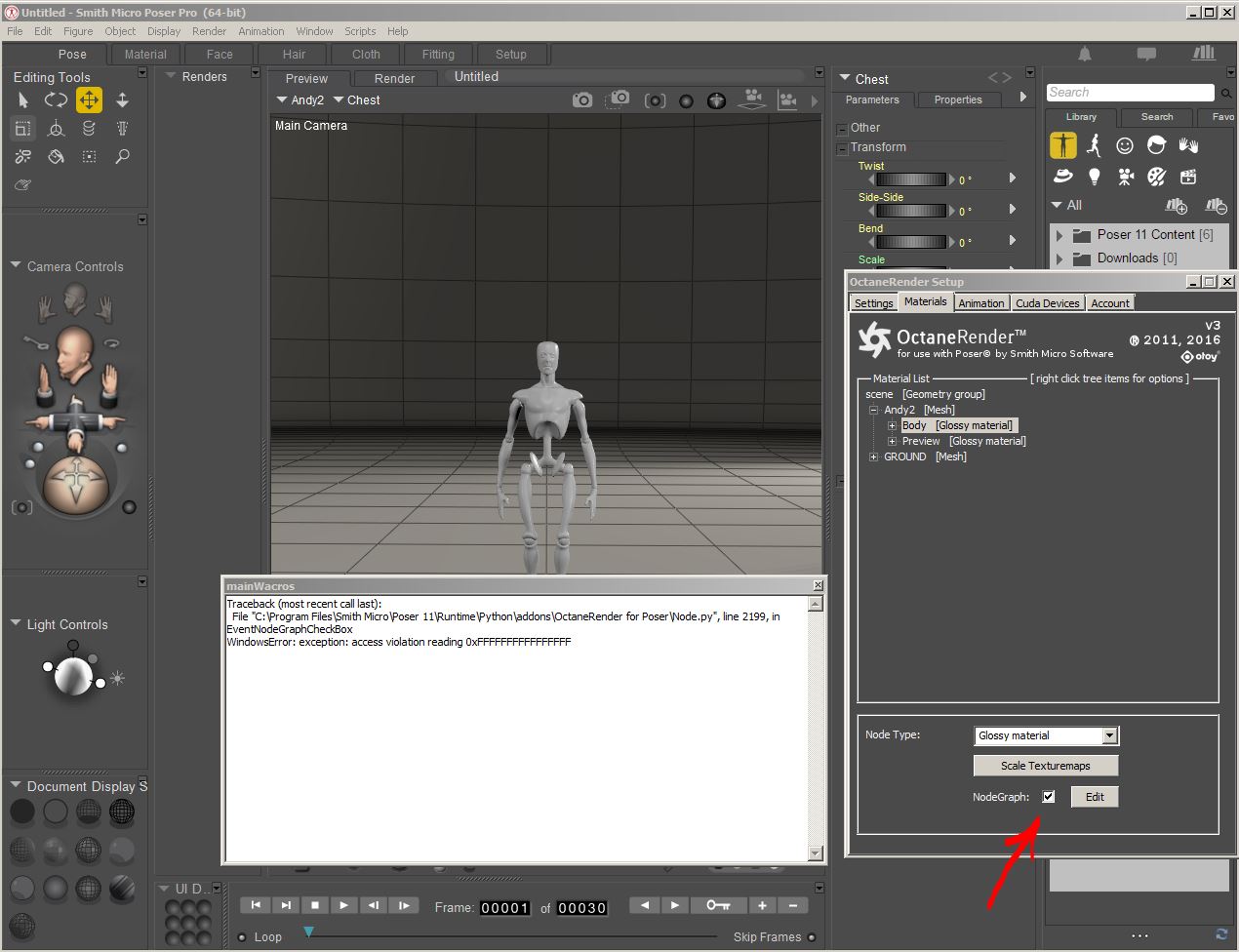The height and width of the screenshot is (952, 1239).
Task: Click the Light Controls globe
Action: click(x=73, y=675)
